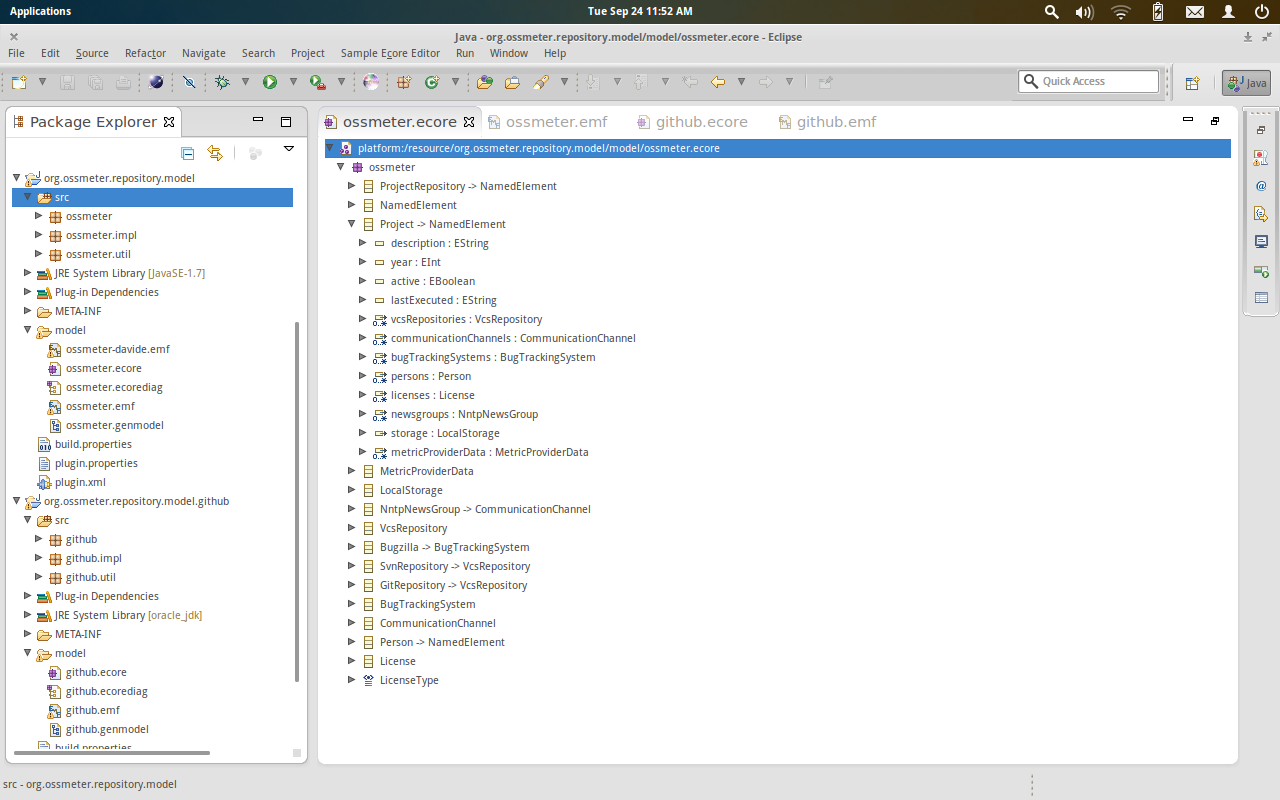1280x800 pixels.
Task: Click the volume icon in system tray
Action: tap(1084, 11)
